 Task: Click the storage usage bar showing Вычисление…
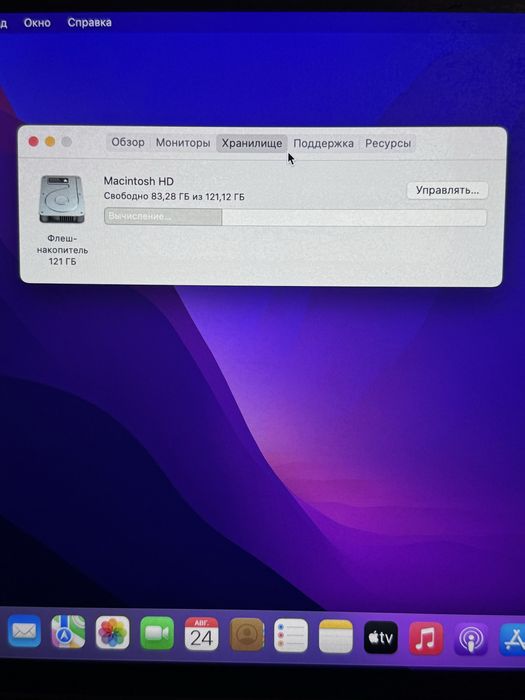[295, 217]
